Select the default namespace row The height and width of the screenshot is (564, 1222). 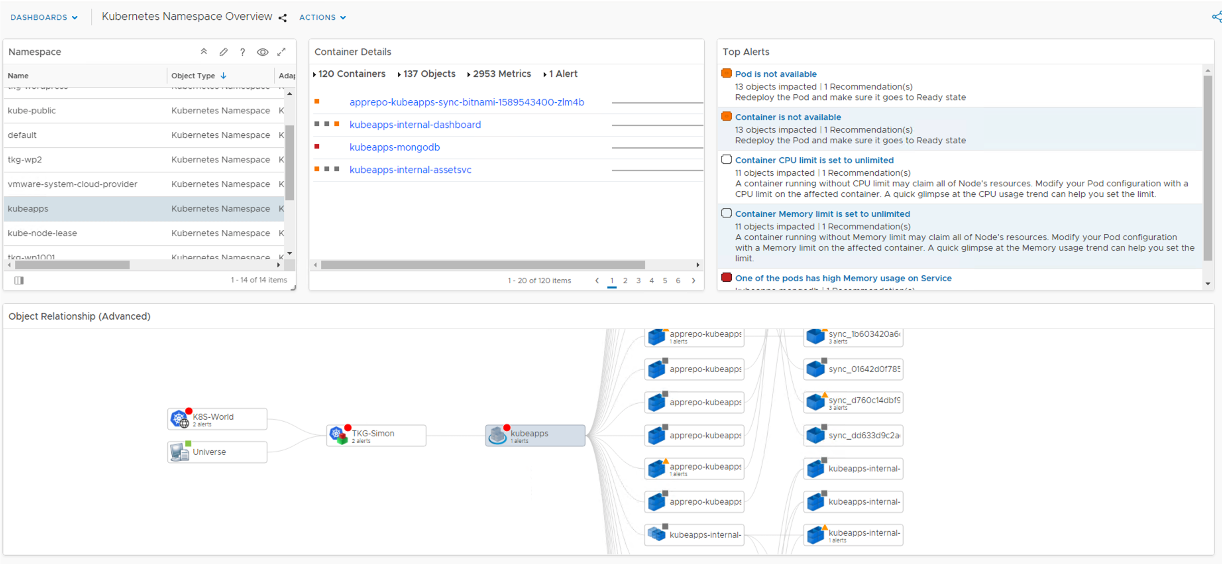click(x=145, y=135)
